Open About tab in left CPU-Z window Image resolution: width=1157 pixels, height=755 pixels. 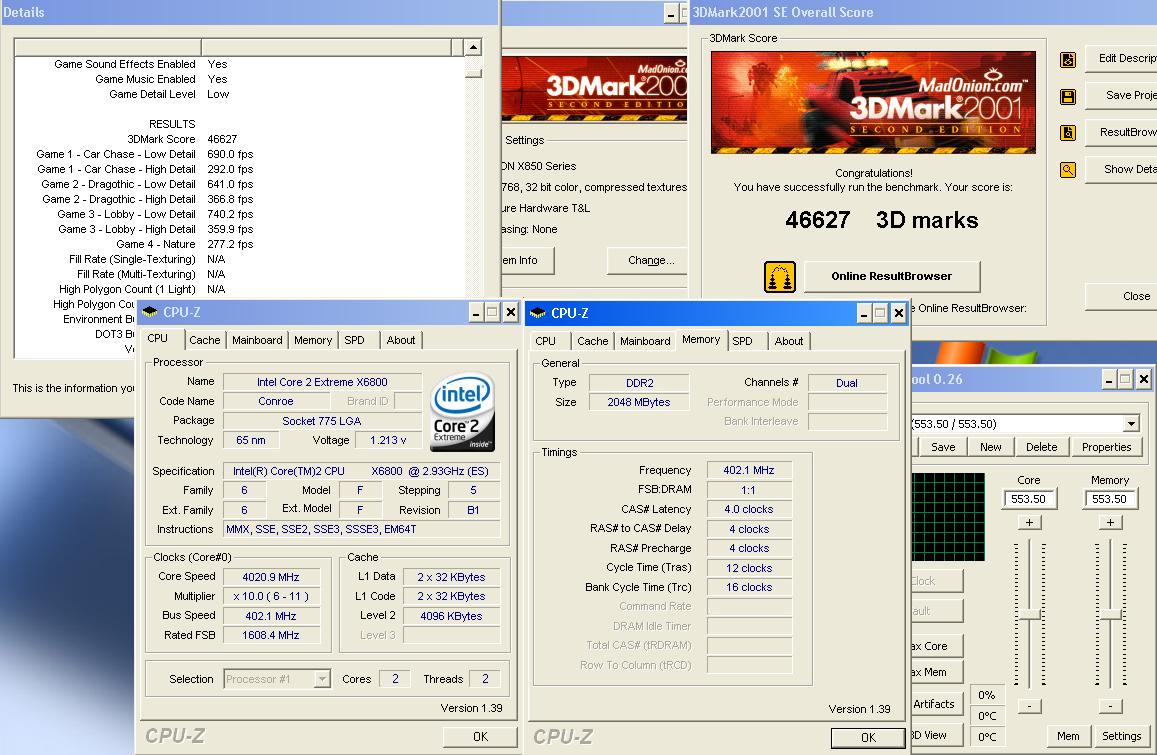click(x=401, y=340)
